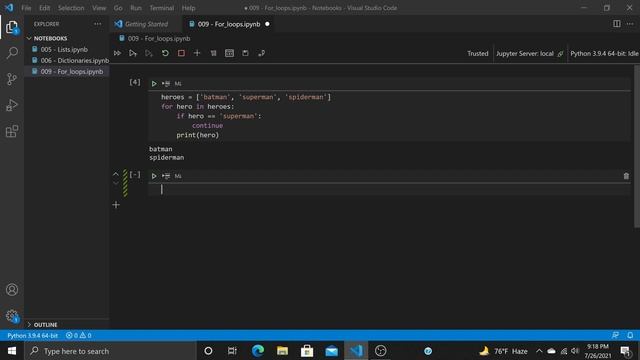This screenshot has width=640, height=360.
Task: Click the save notebook icon
Action: coord(245,53)
